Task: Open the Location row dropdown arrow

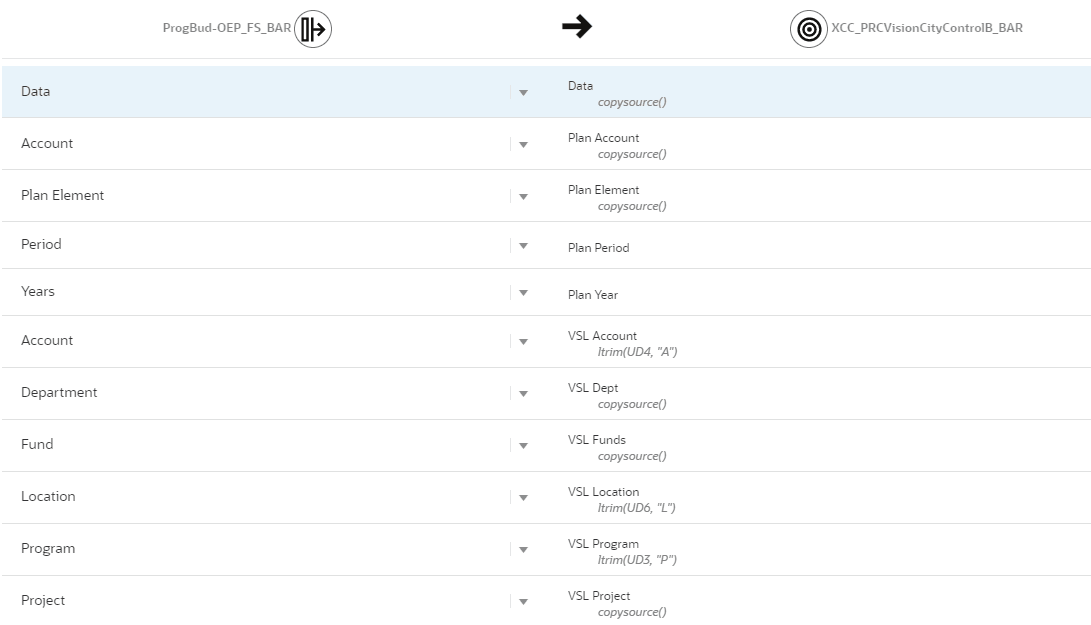Action: [523, 498]
